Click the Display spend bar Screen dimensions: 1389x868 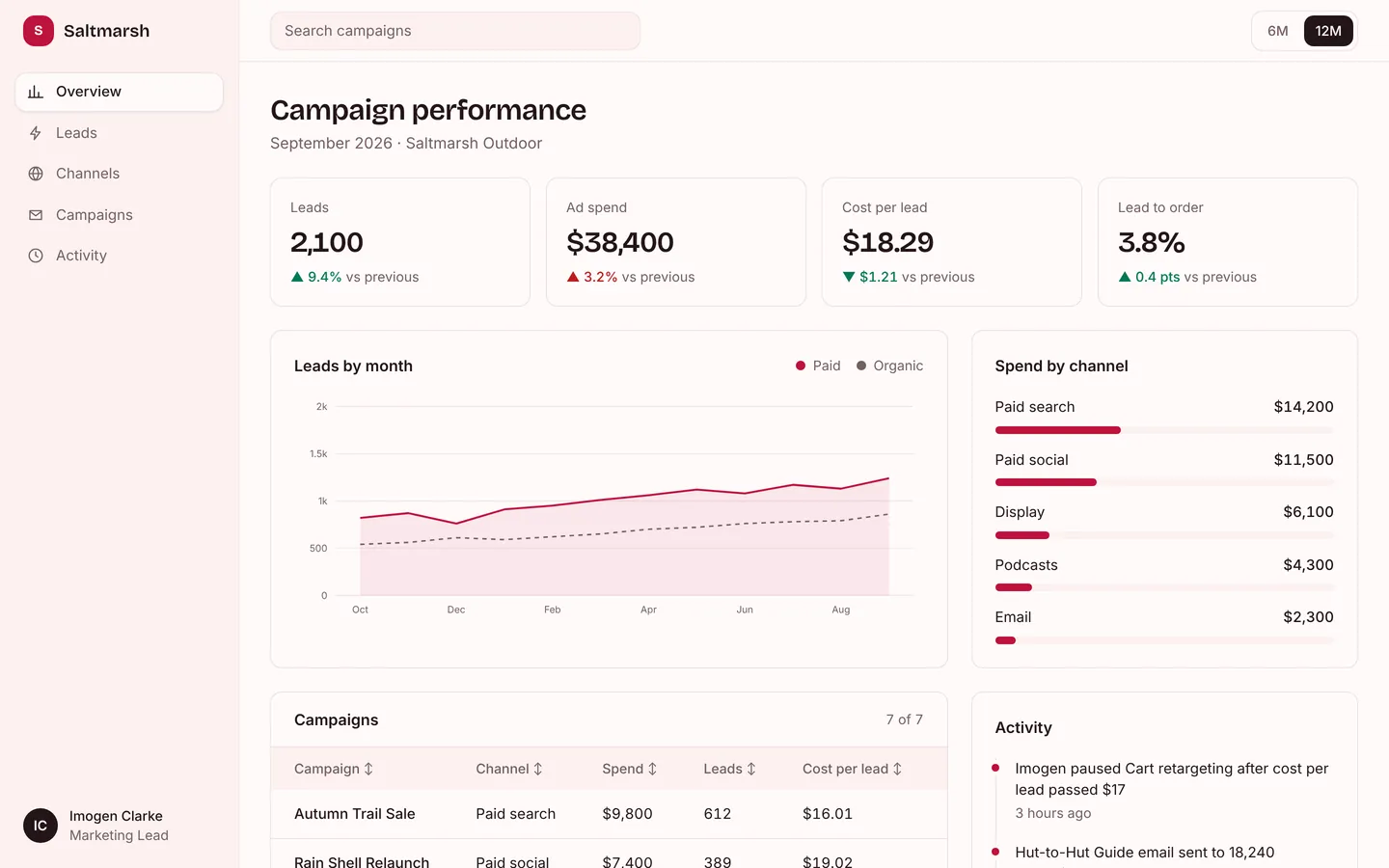pos(1022,535)
